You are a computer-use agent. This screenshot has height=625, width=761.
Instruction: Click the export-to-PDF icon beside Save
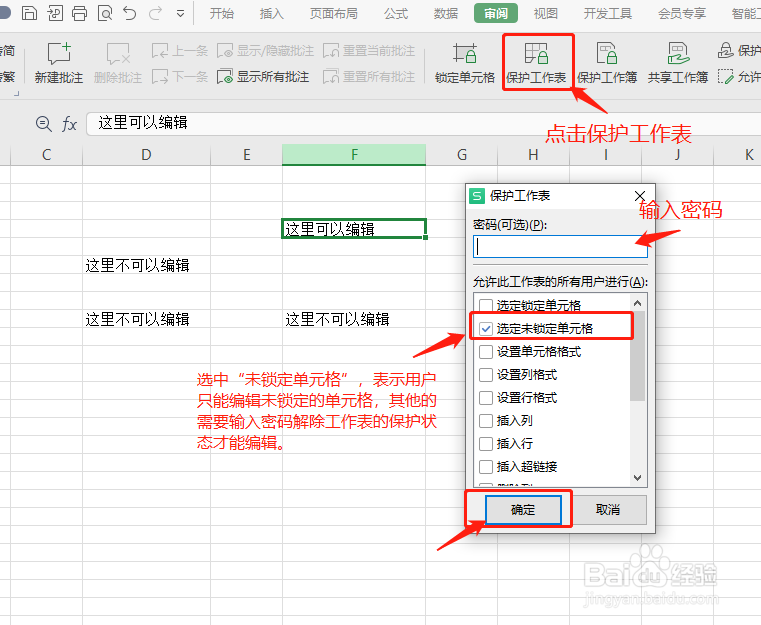pyautogui.click(x=55, y=13)
